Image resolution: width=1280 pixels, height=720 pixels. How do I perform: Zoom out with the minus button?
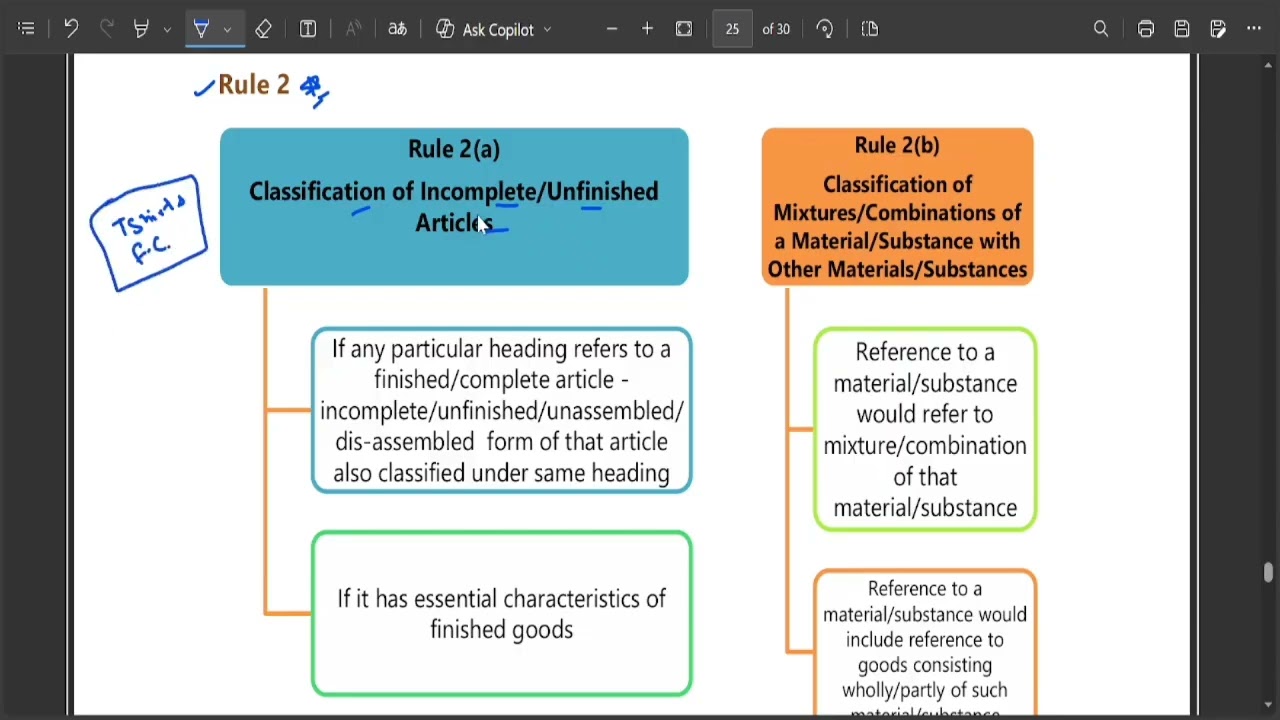point(612,29)
